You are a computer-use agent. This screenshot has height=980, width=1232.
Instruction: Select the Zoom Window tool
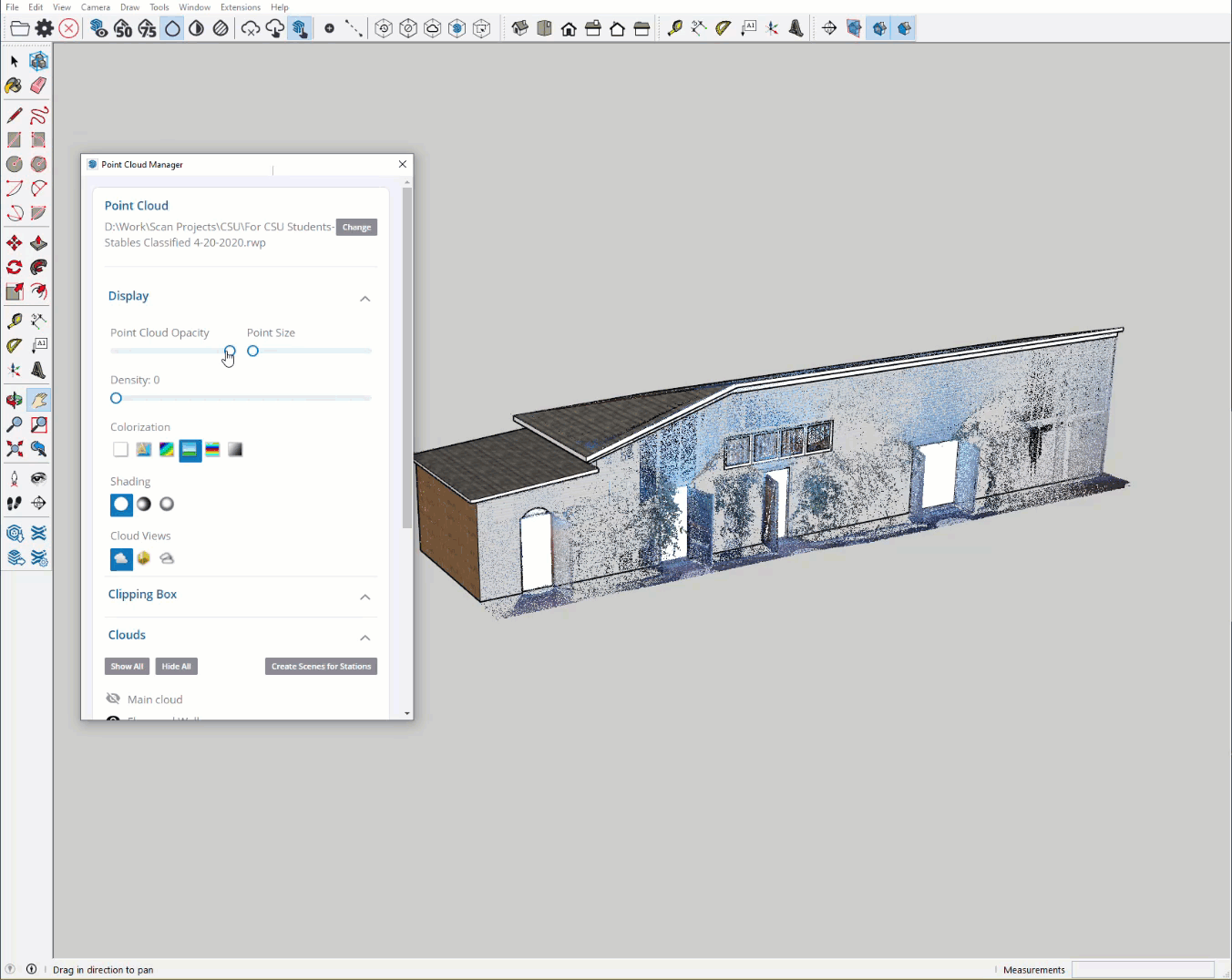38,424
